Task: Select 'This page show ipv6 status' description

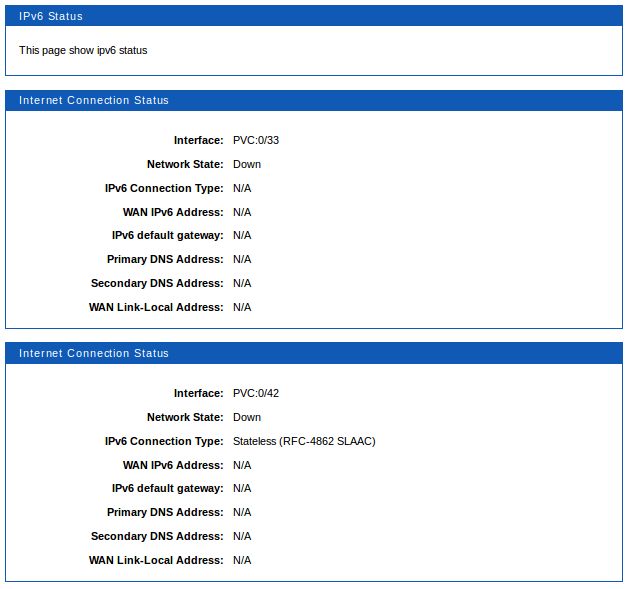Action: 83,50
